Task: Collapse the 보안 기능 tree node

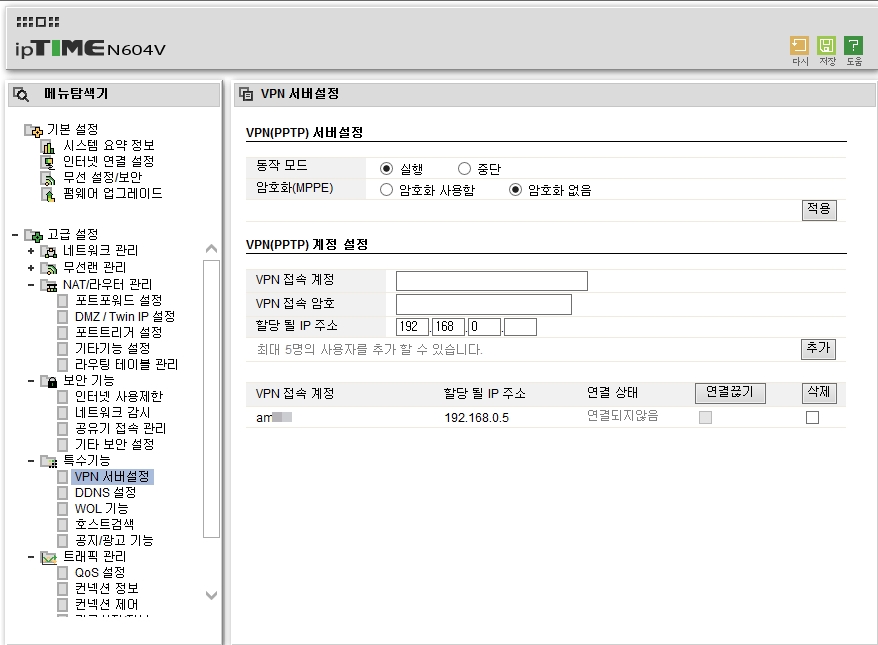Action: pos(31,381)
